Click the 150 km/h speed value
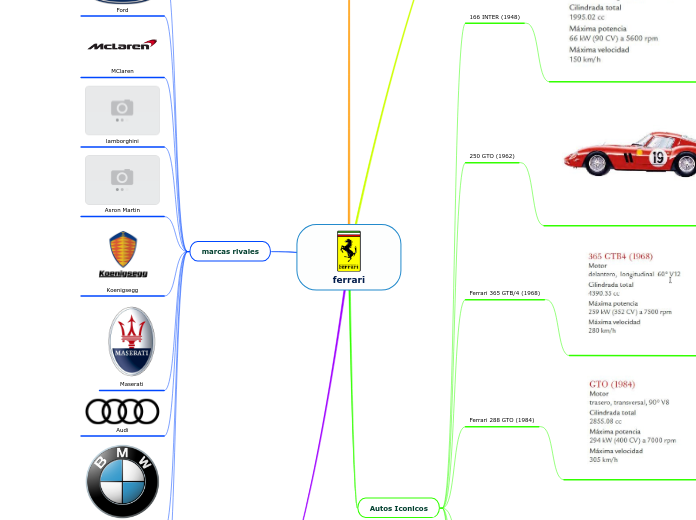696x520 pixels. tap(585, 60)
